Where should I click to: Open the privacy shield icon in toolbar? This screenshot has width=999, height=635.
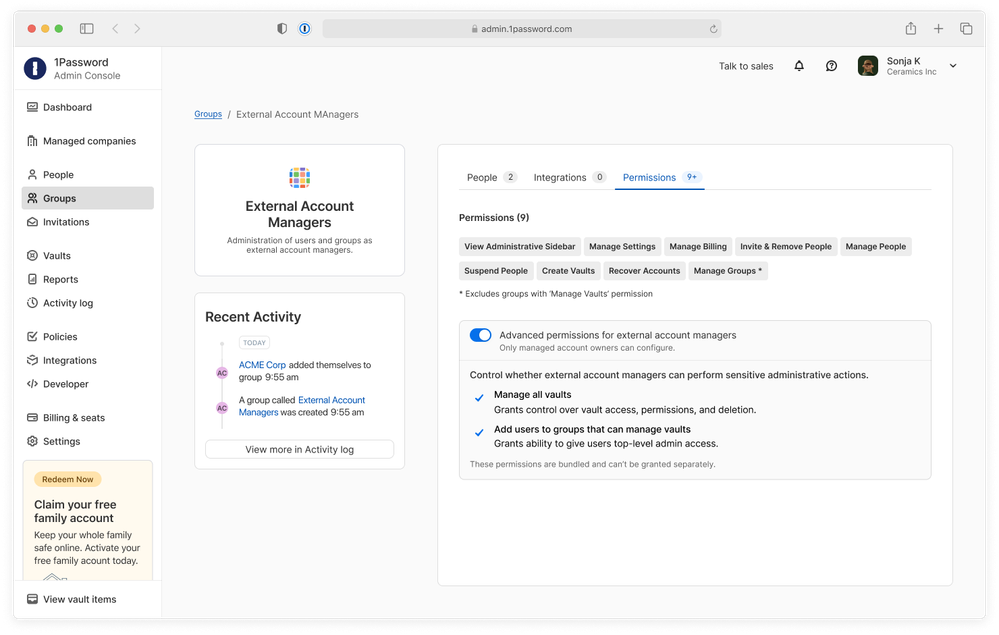282,29
